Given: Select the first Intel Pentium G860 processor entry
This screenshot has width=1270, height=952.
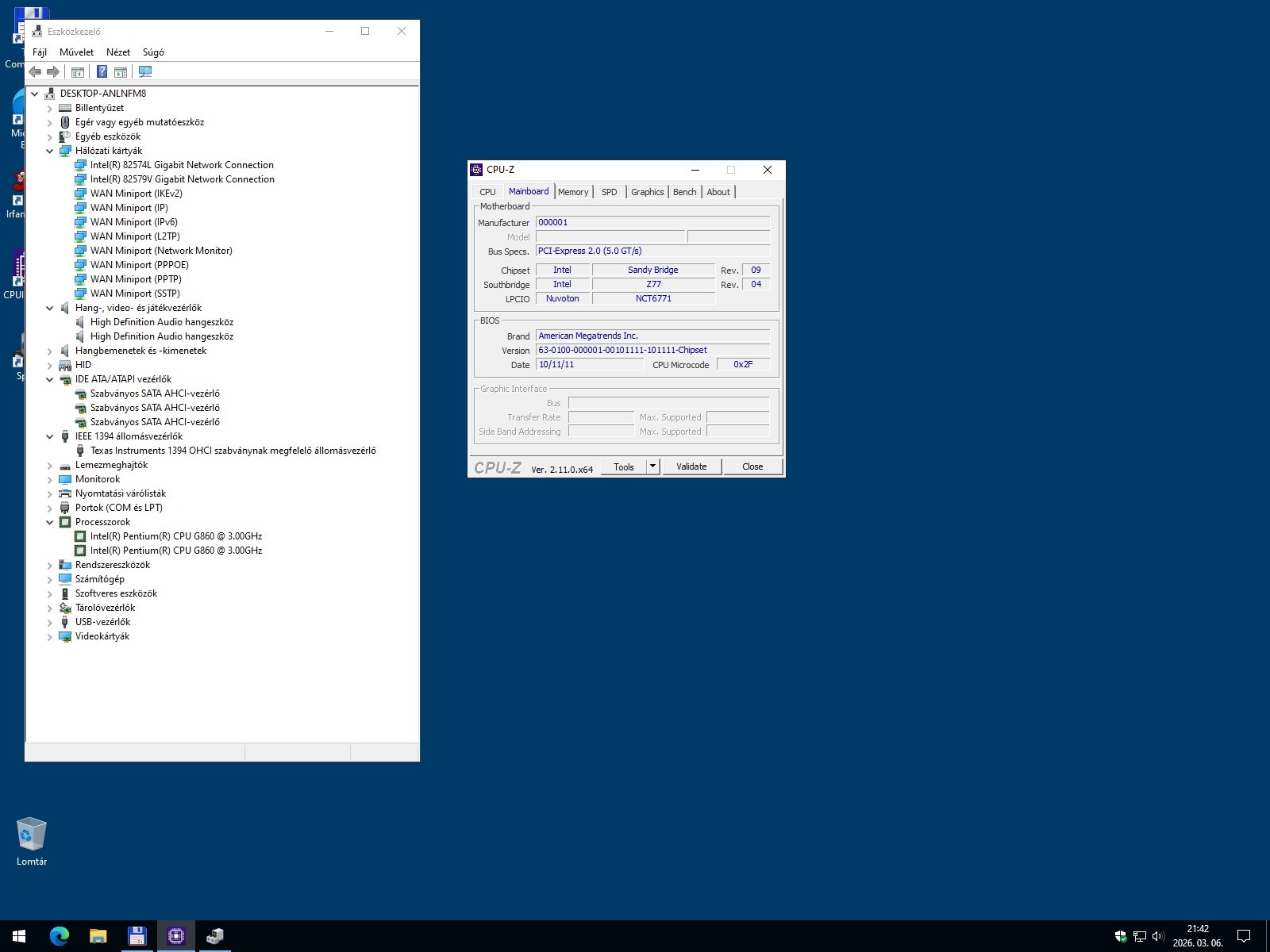Looking at the screenshot, I should 175,536.
